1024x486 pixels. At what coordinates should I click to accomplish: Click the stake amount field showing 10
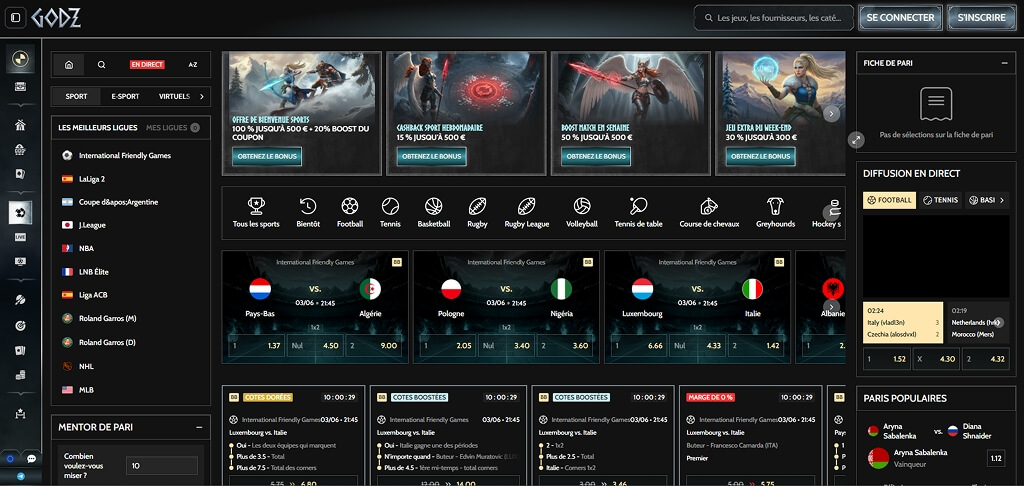(x=161, y=466)
